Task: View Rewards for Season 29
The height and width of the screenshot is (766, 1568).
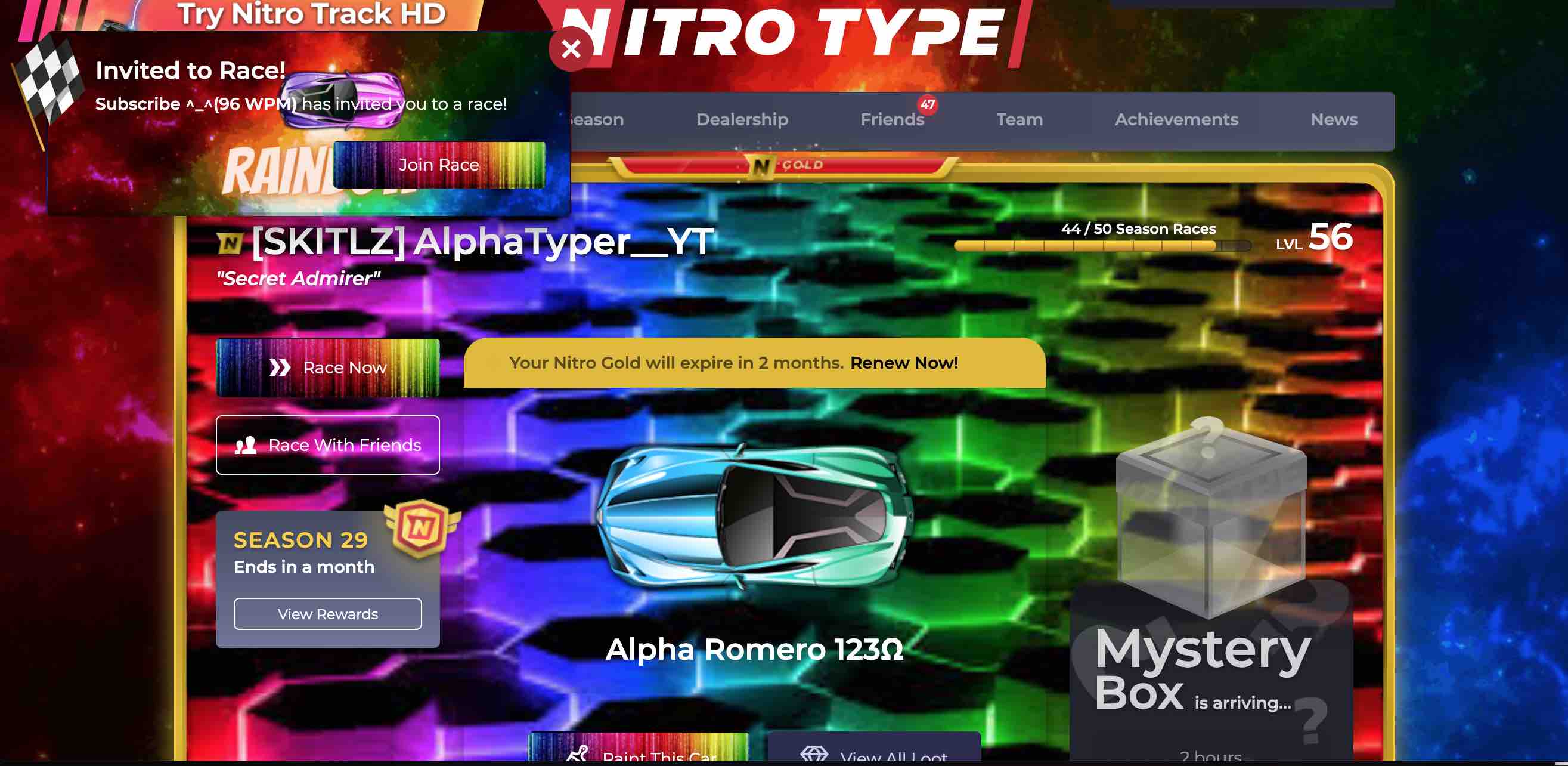Action: tap(327, 614)
